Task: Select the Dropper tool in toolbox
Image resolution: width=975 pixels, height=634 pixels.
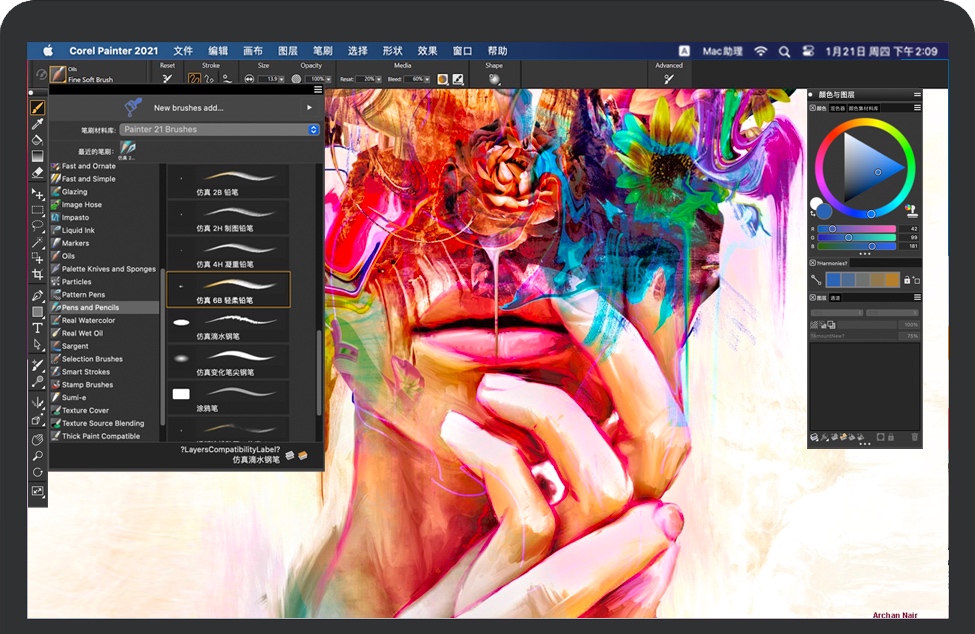Action: (x=37, y=123)
